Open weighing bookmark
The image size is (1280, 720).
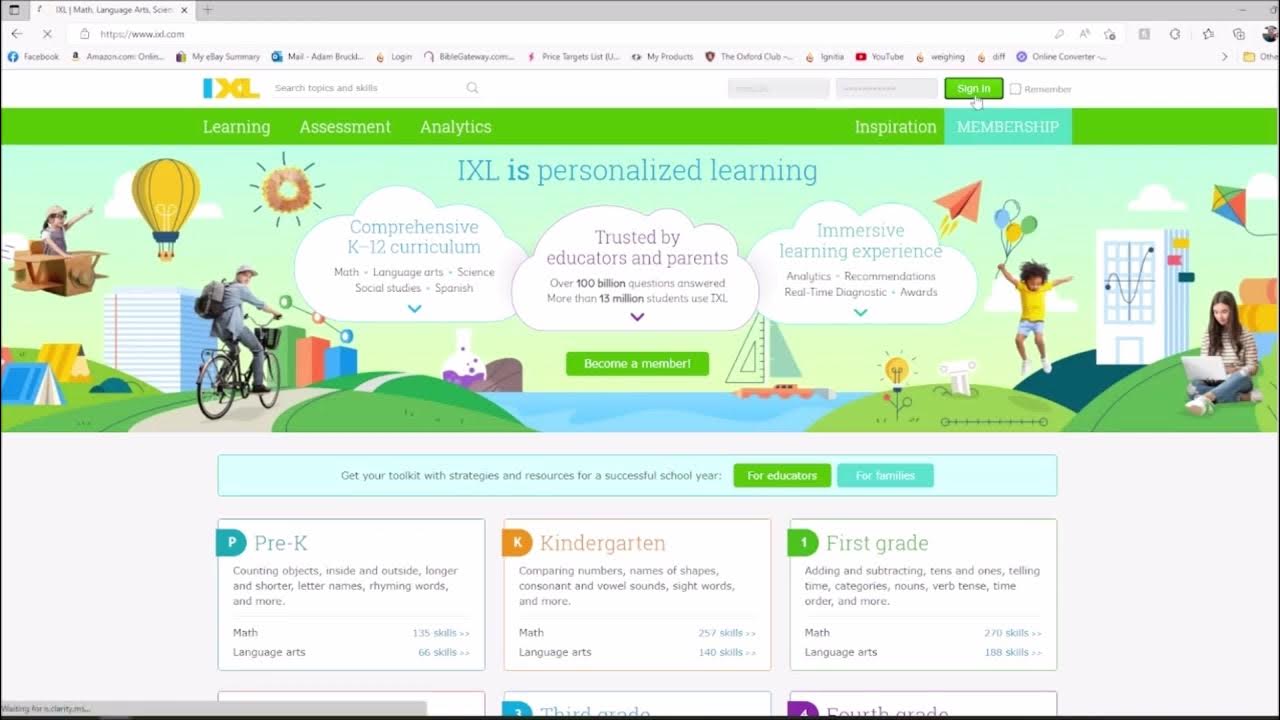click(939, 57)
